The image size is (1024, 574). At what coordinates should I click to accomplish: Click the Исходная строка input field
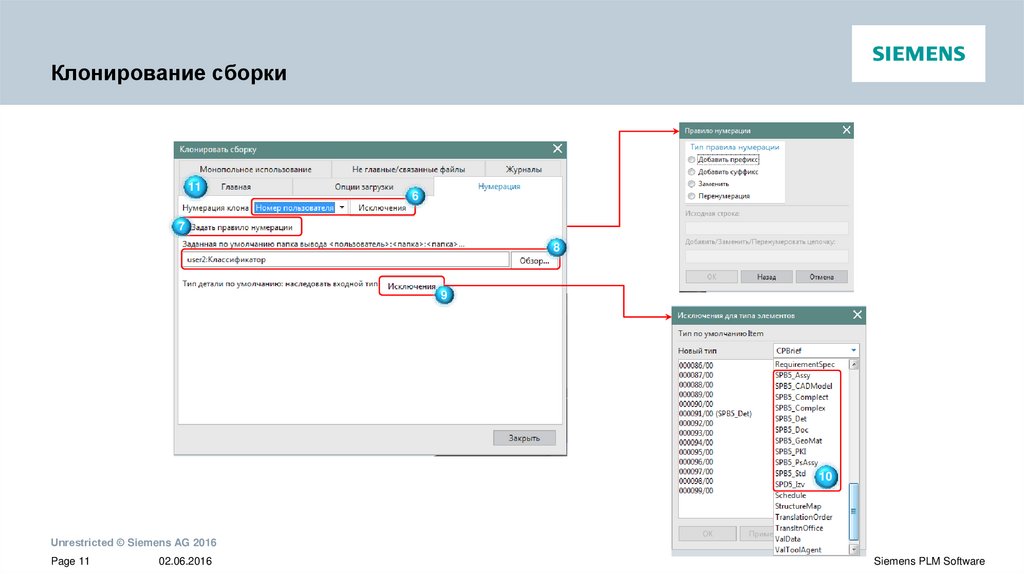point(767,228)
